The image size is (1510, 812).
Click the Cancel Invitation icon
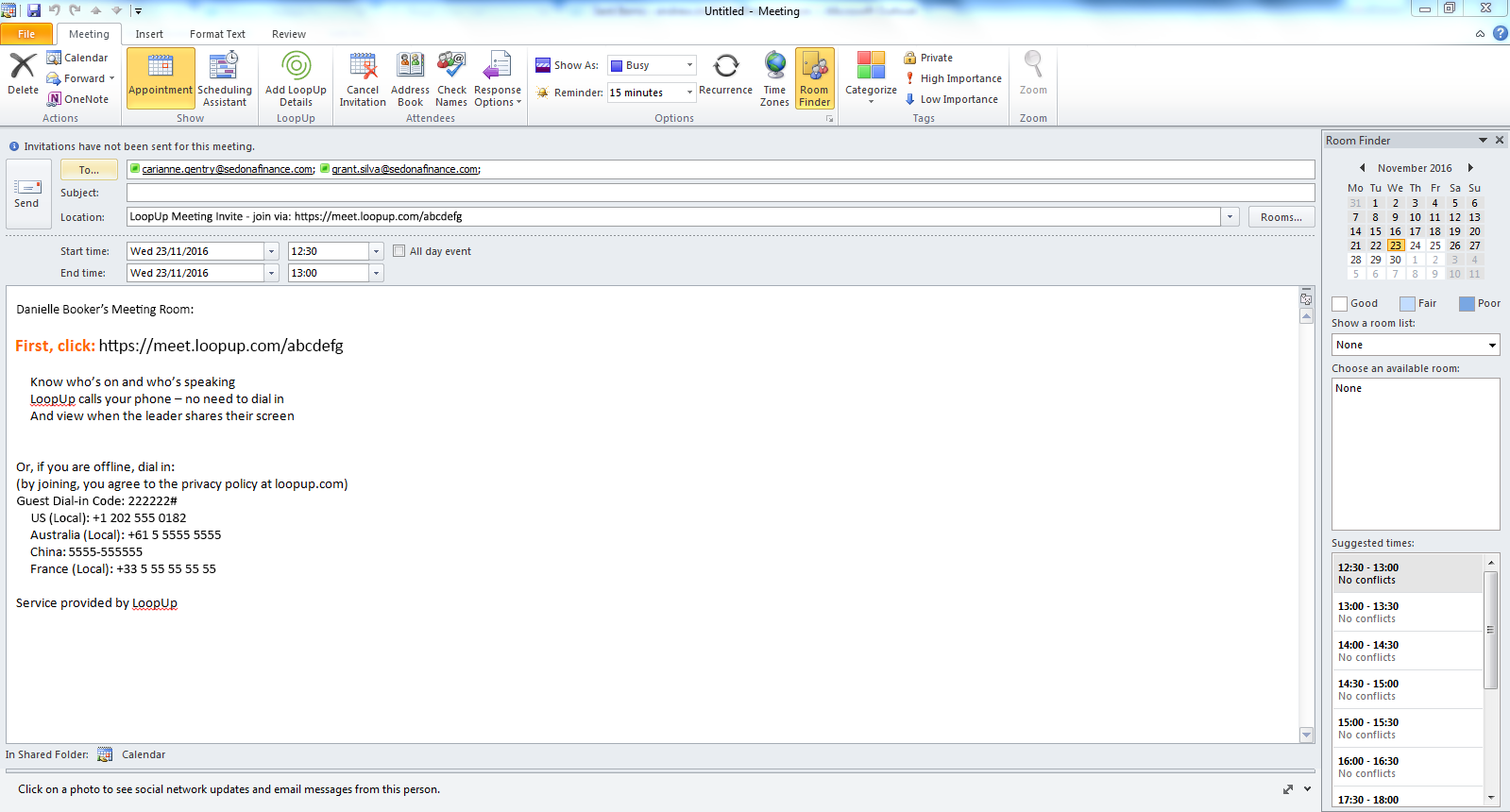[363, 78]
